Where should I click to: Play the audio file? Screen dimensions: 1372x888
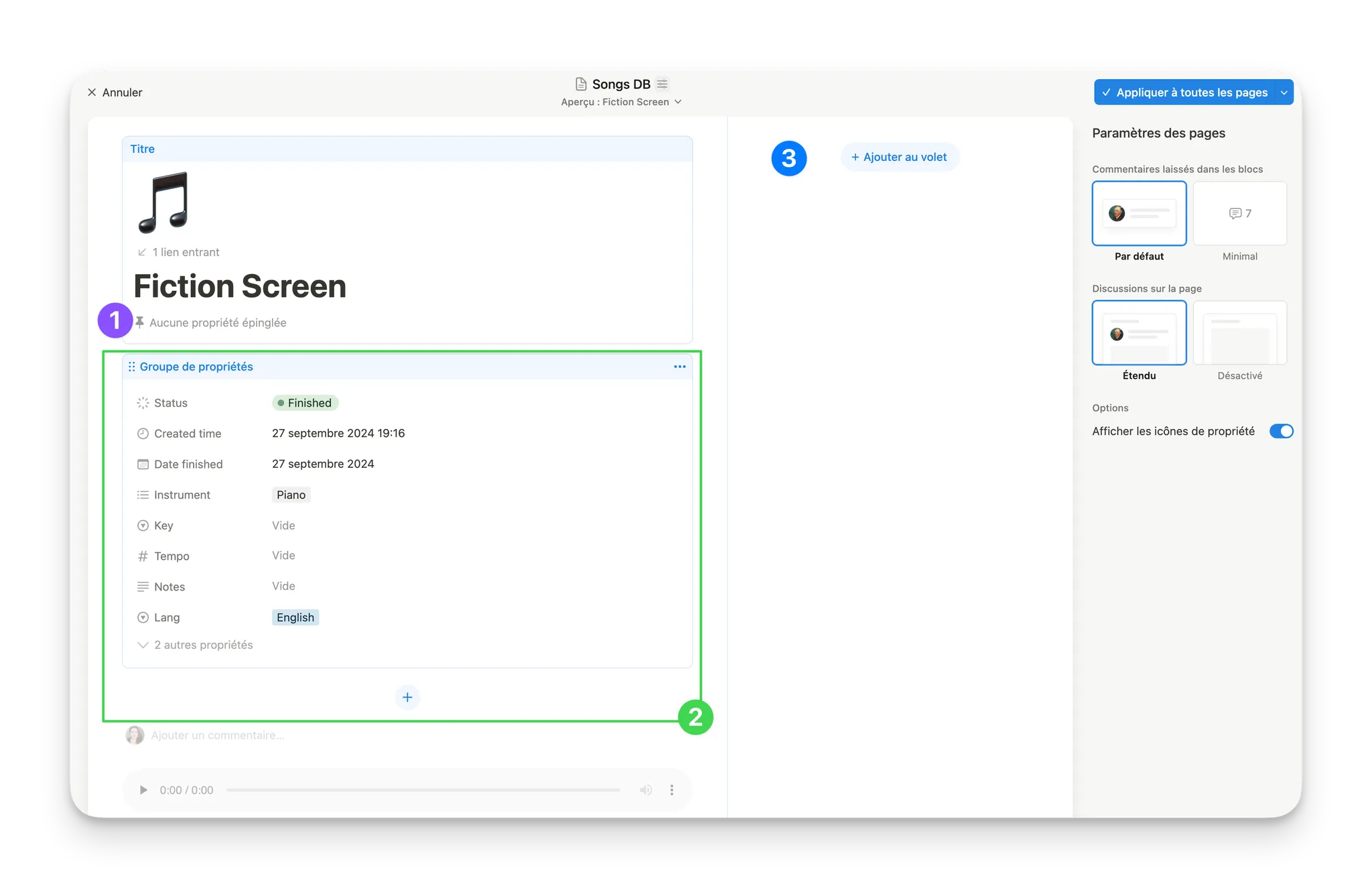coord(143,790)
